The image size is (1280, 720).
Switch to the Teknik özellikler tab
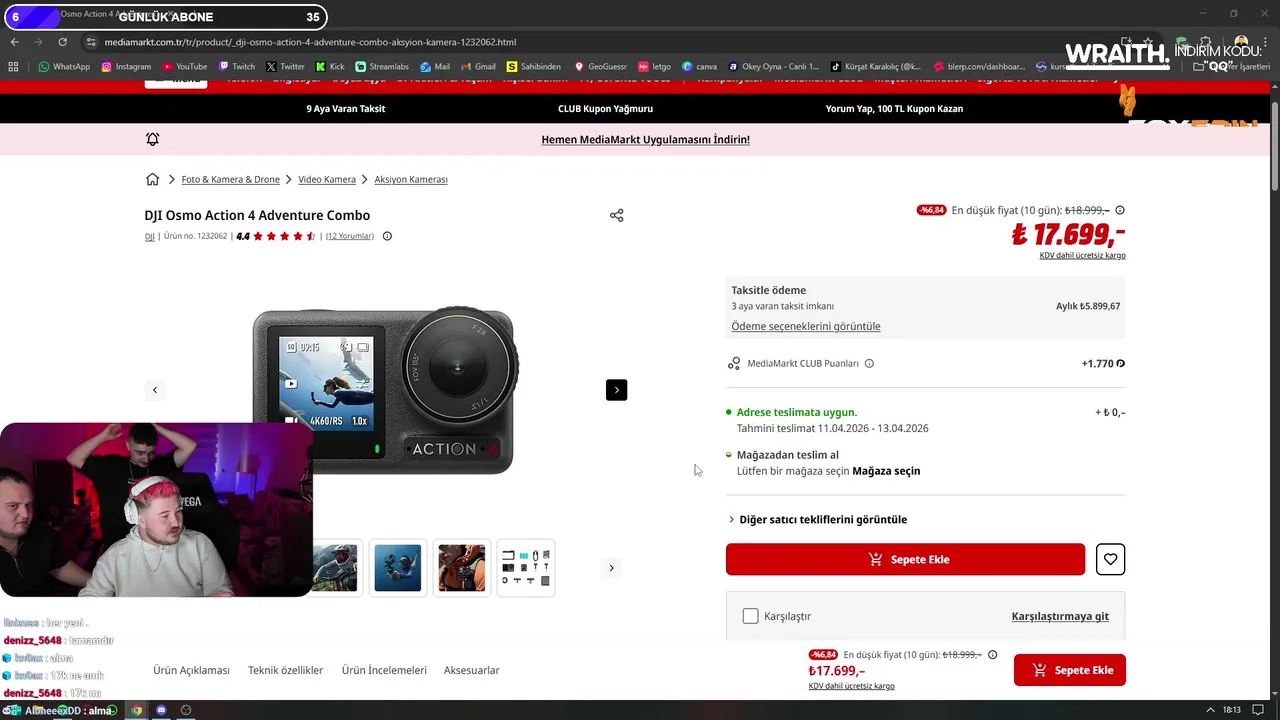point(286,670)
